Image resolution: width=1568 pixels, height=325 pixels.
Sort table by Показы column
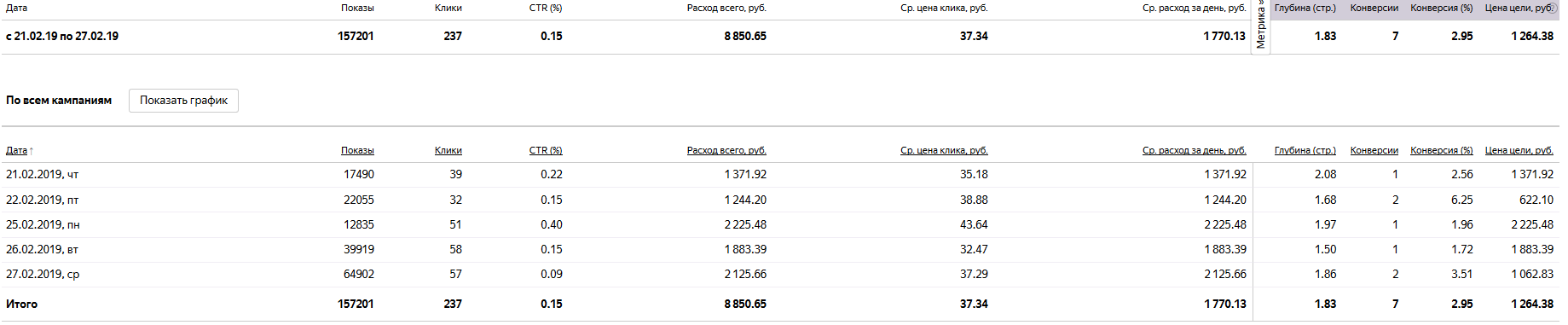357,150
